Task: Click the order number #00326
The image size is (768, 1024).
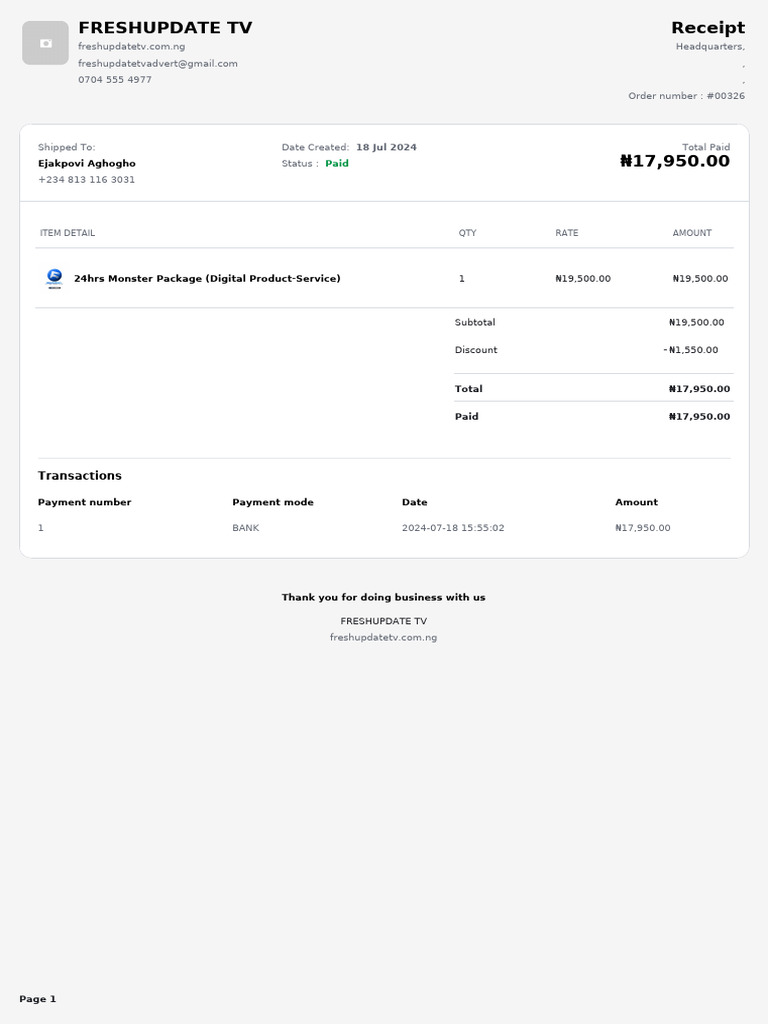Action: tap(725, 96)
